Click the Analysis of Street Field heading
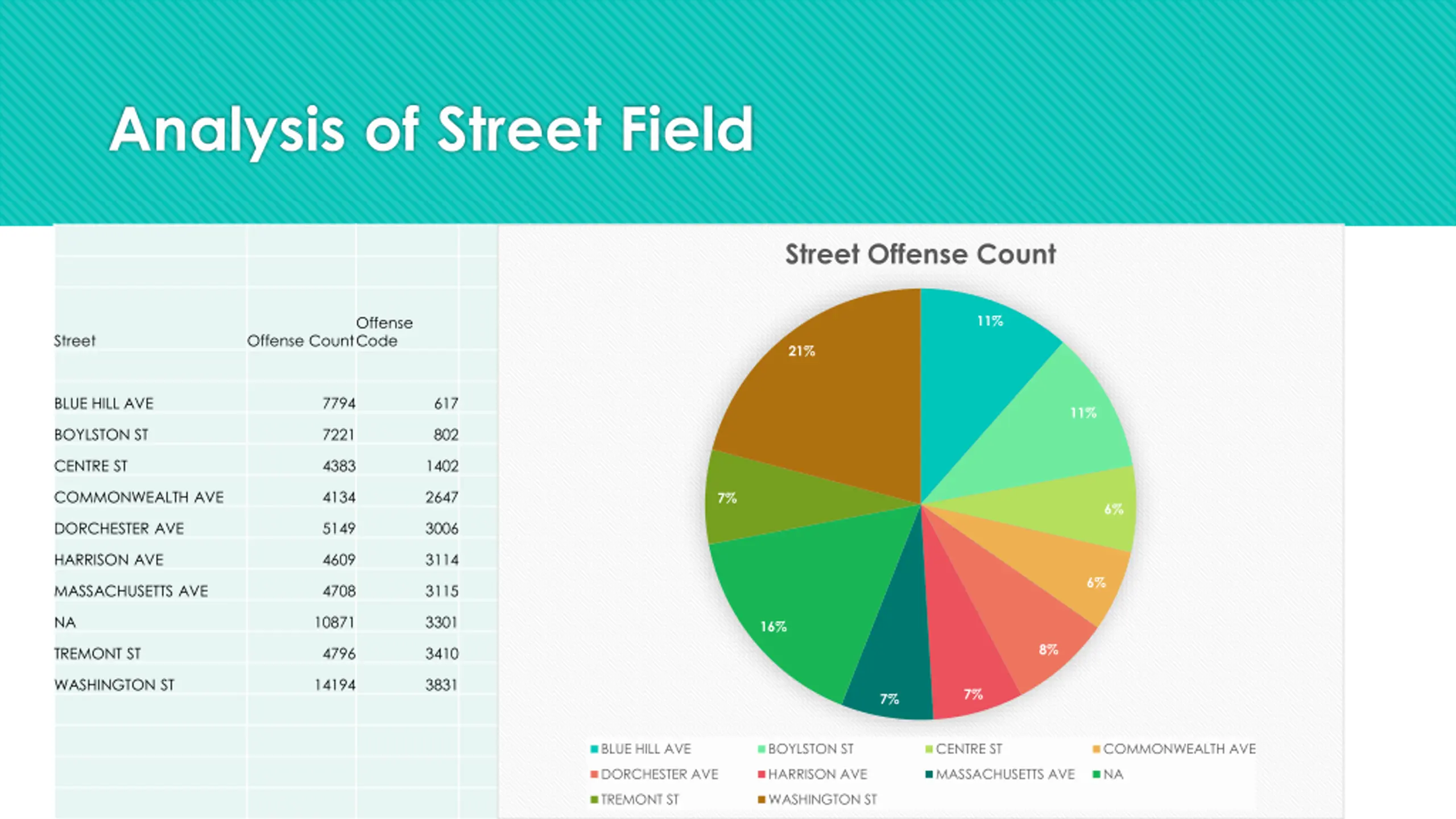Screen dimensions: 1456x819 (x=431, y=130)
